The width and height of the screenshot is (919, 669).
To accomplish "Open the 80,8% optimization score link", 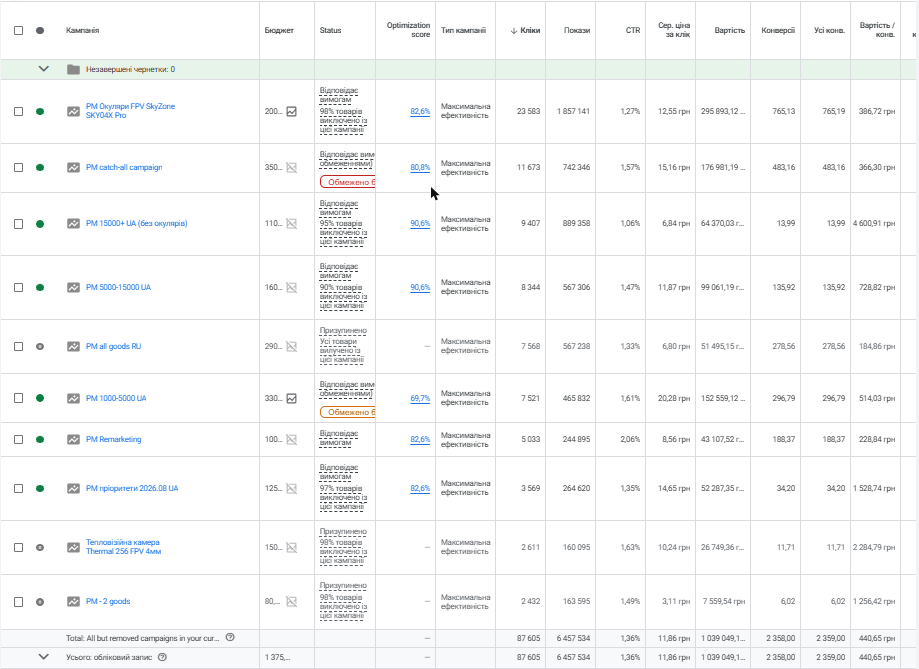I will click(420, 167).
